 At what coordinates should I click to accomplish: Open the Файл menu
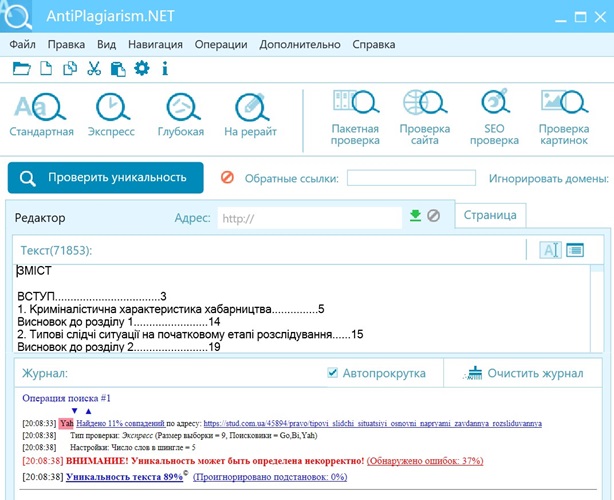(x=22, y=44)
